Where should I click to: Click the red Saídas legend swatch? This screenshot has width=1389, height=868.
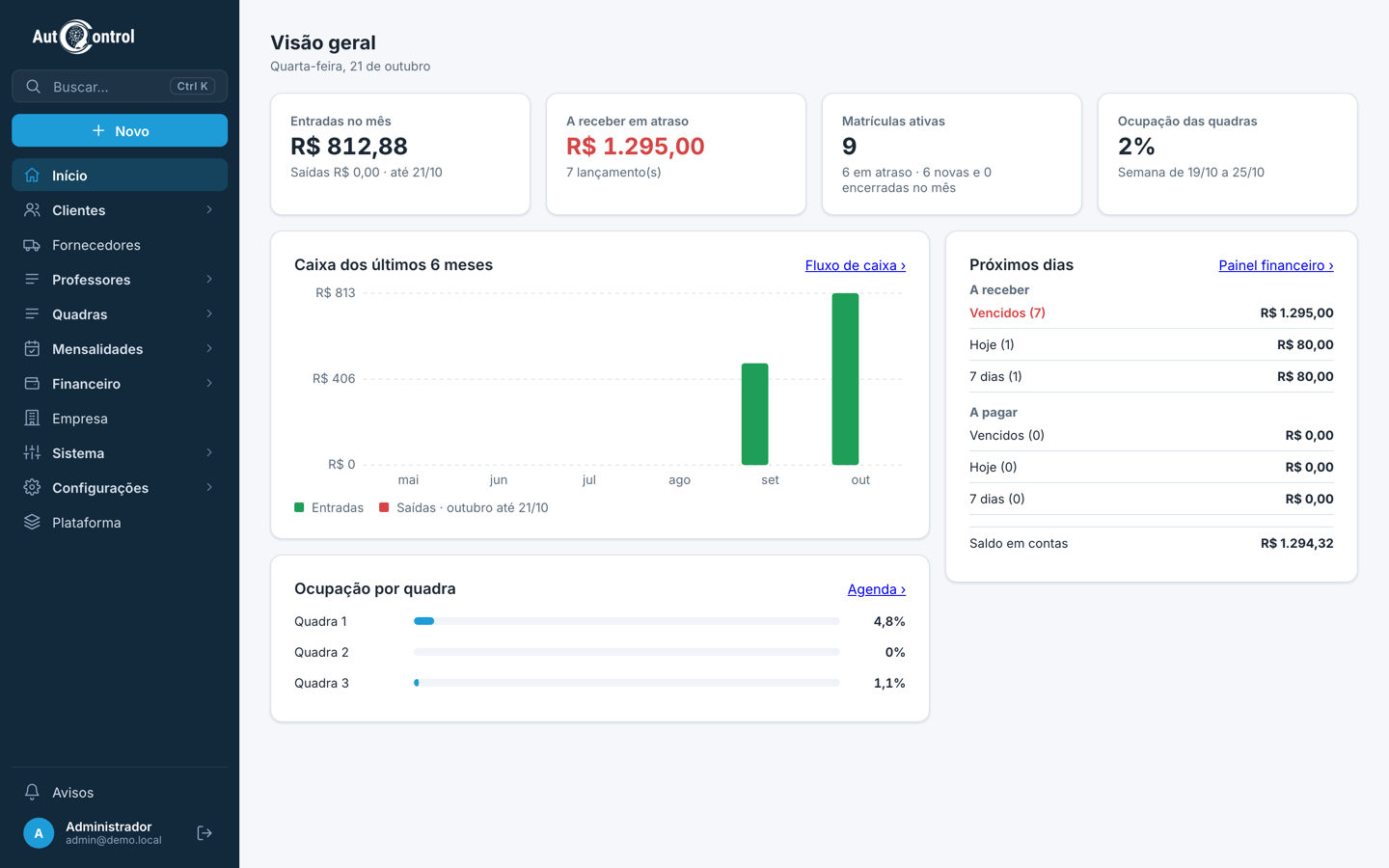coord(384,507)
